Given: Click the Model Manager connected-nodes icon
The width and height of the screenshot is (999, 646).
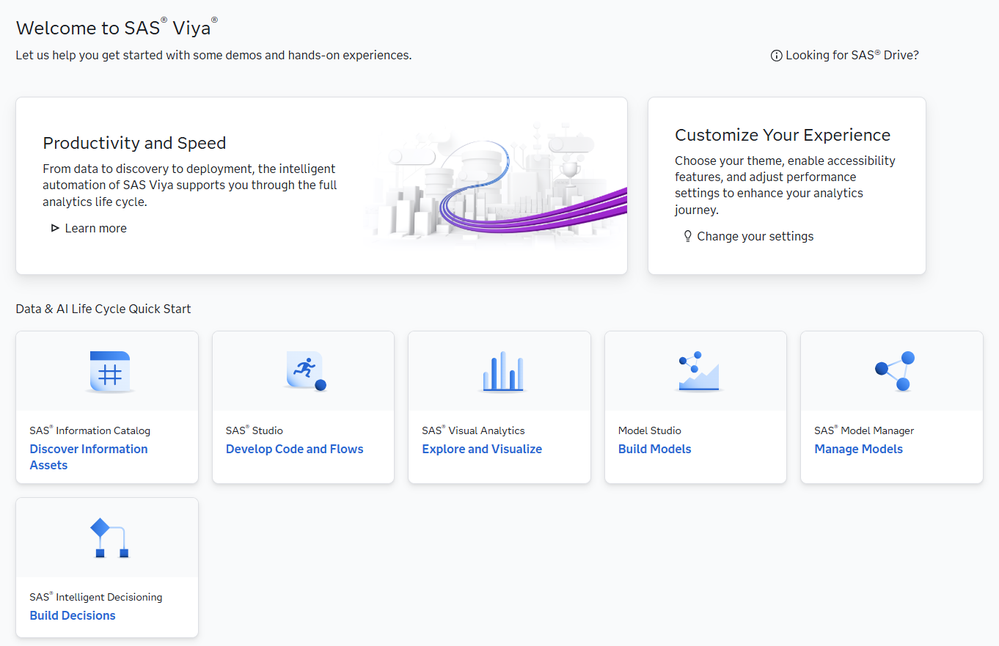Looking at the screenshot, I should pos(895,371).
